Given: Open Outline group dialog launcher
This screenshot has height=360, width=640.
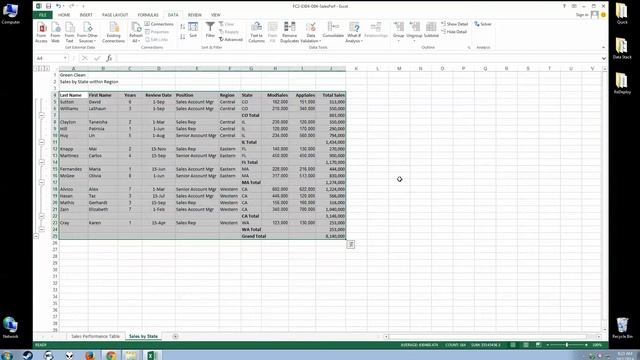Looking at the screenshot, I should (x=469, y=48).
